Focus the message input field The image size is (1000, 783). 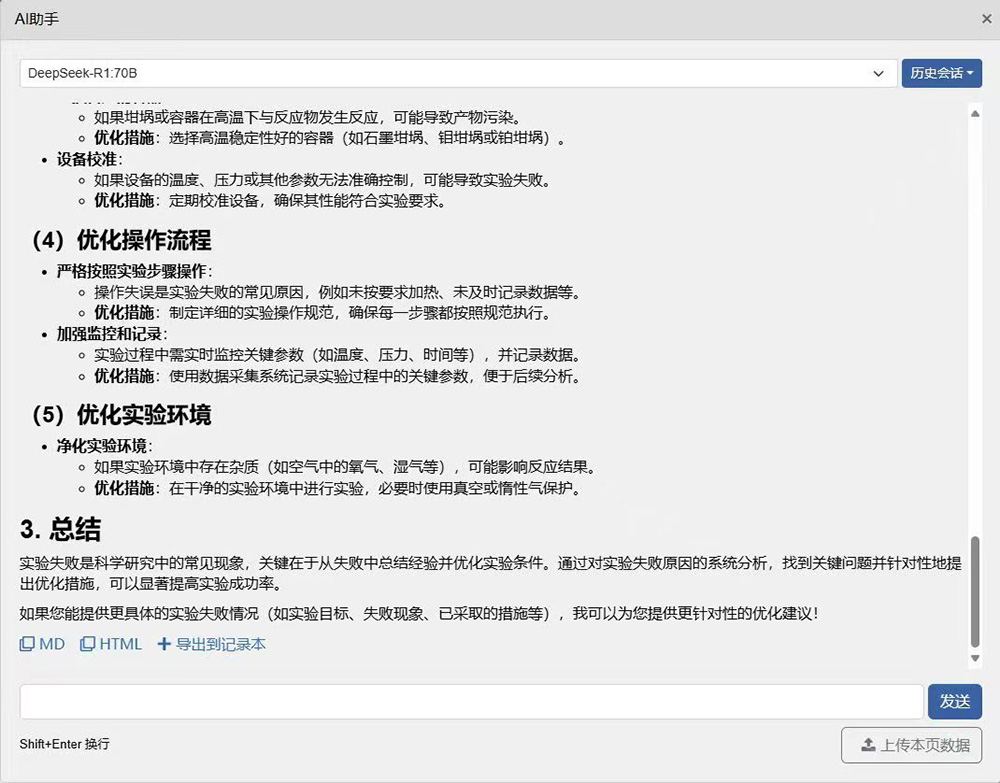[471, 701]
